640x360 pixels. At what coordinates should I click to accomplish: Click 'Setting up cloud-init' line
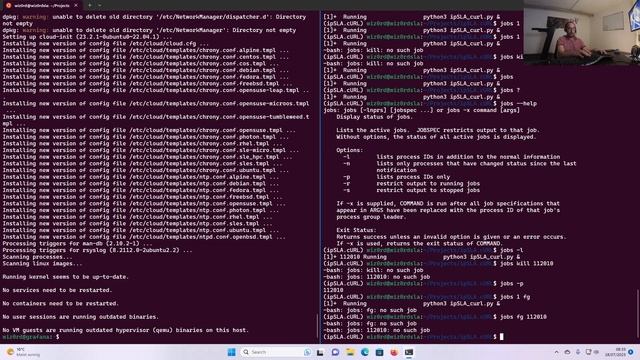(87, 37)
